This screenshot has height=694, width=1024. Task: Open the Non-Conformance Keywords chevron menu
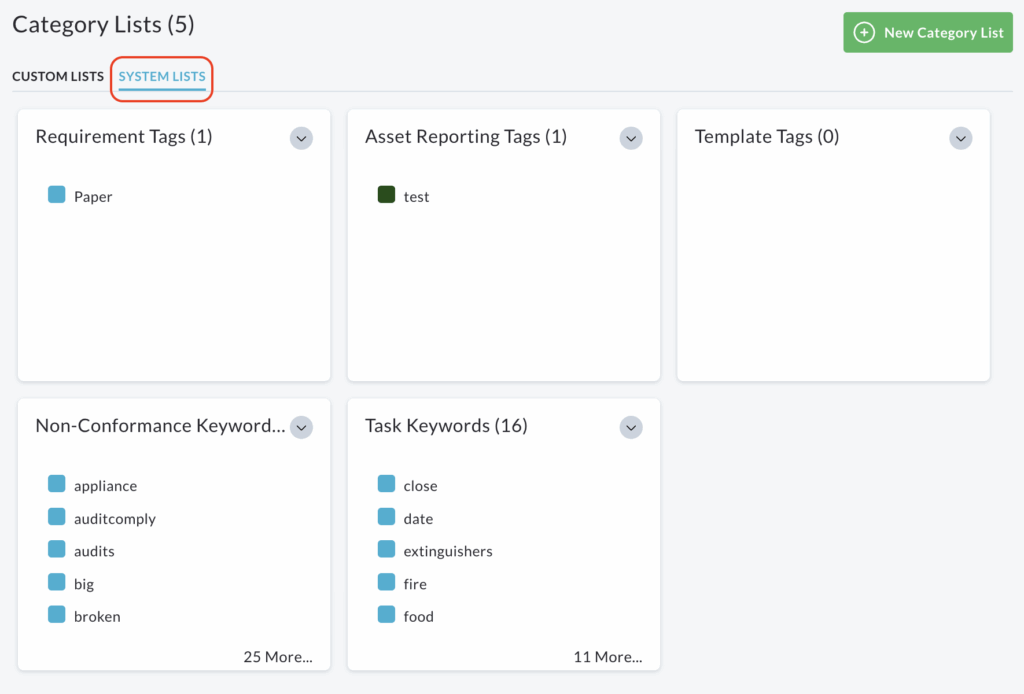(x=301, y=428)
